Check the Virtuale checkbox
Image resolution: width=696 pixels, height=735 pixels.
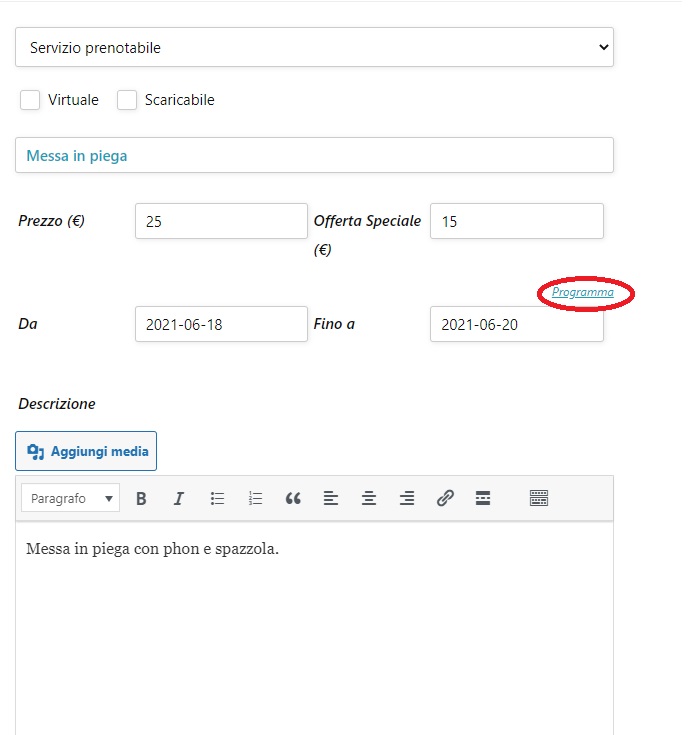[30, 100]
